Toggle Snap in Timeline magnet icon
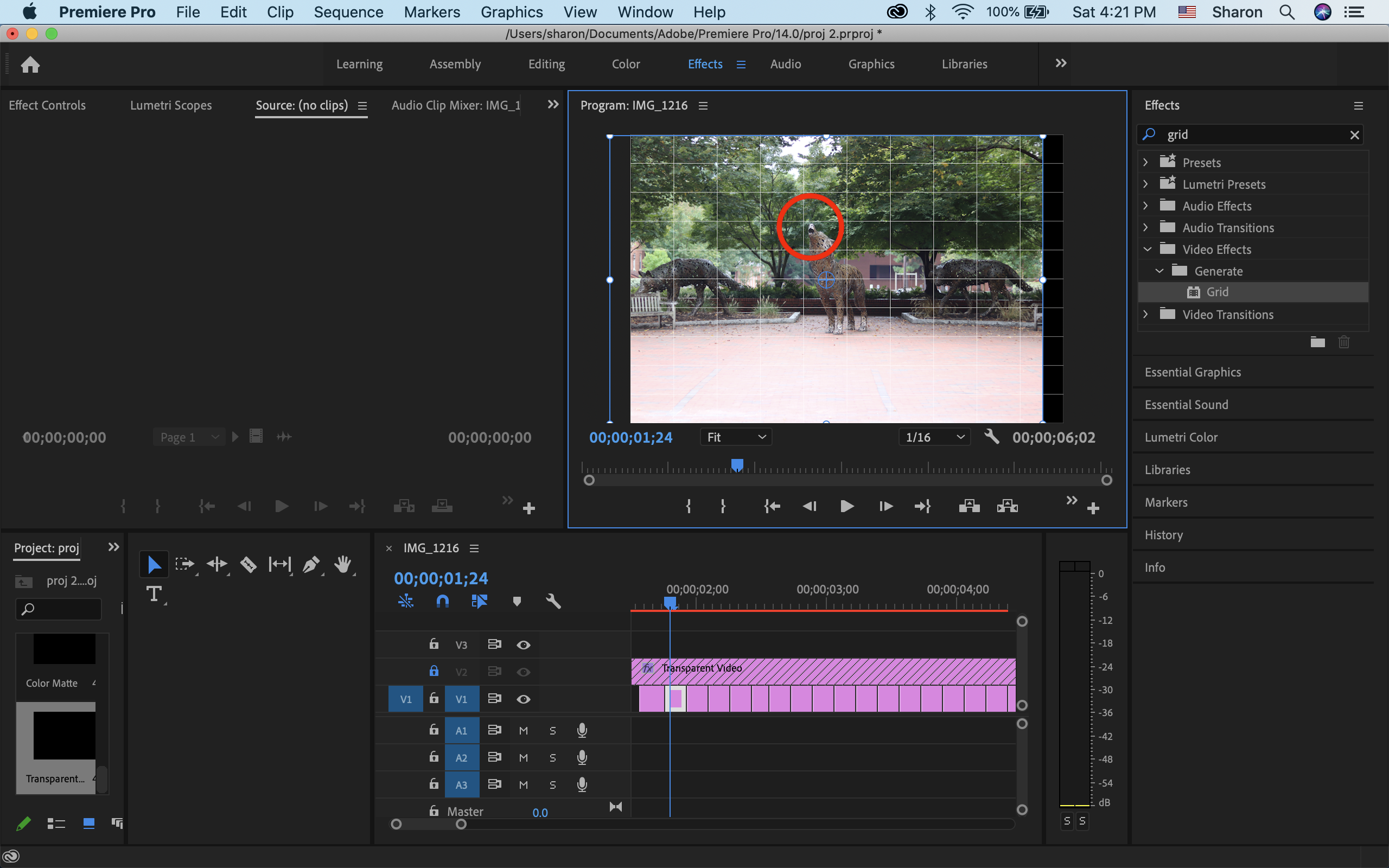Screen dimensions: 1389x868 pyautogui.click(x=443, y=601)
